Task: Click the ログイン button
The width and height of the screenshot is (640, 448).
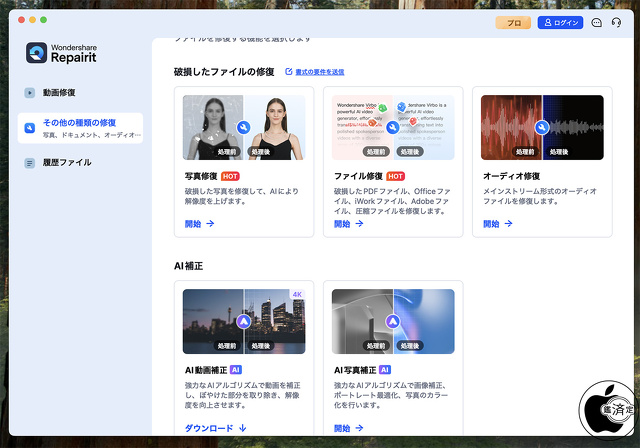Action: point(560,23)
